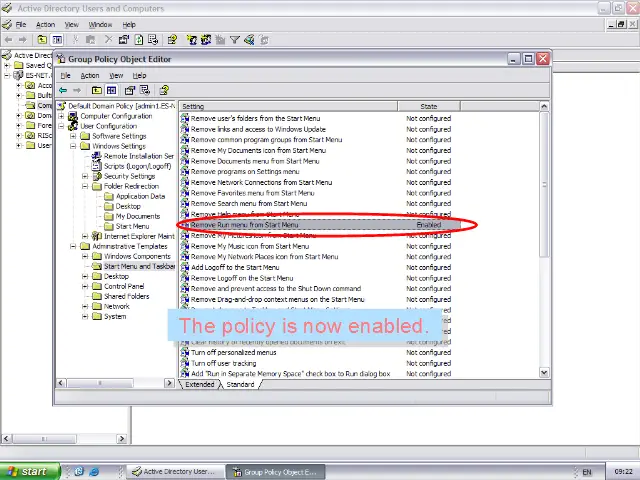Expand Network node in policy tree

(x=85, y=307)
